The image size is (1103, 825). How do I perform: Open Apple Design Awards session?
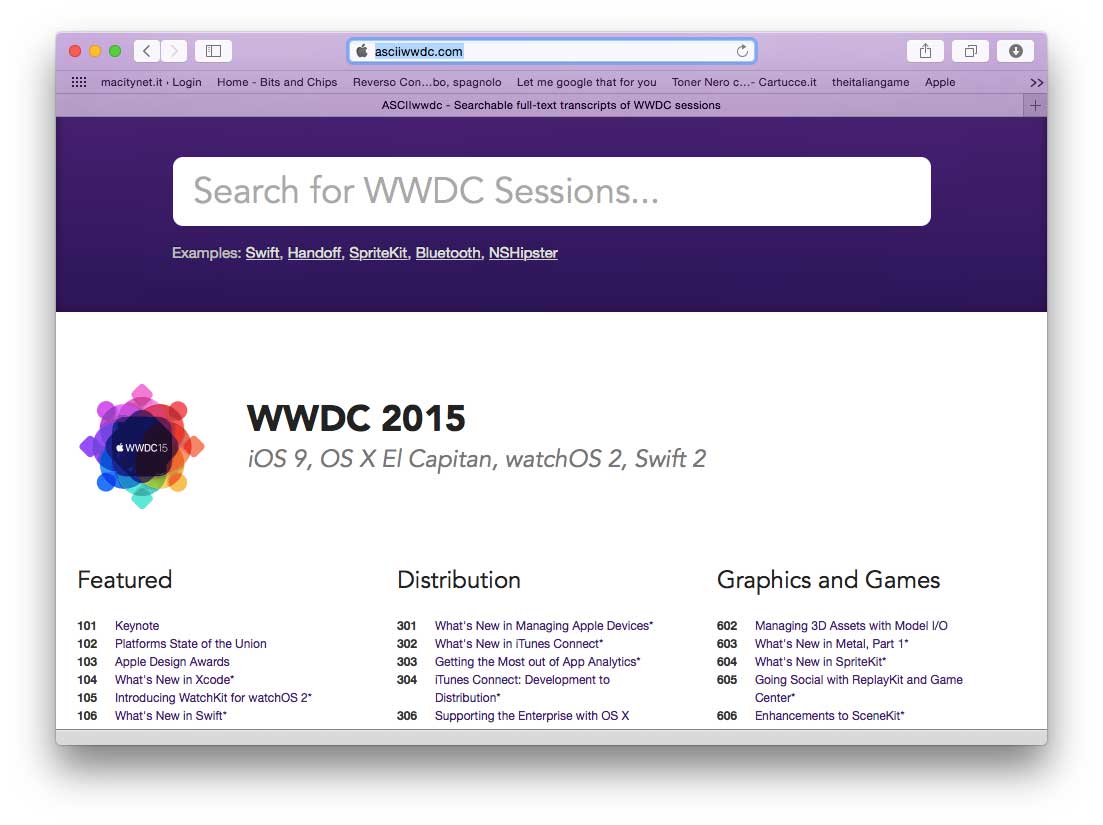click(172, 662)
